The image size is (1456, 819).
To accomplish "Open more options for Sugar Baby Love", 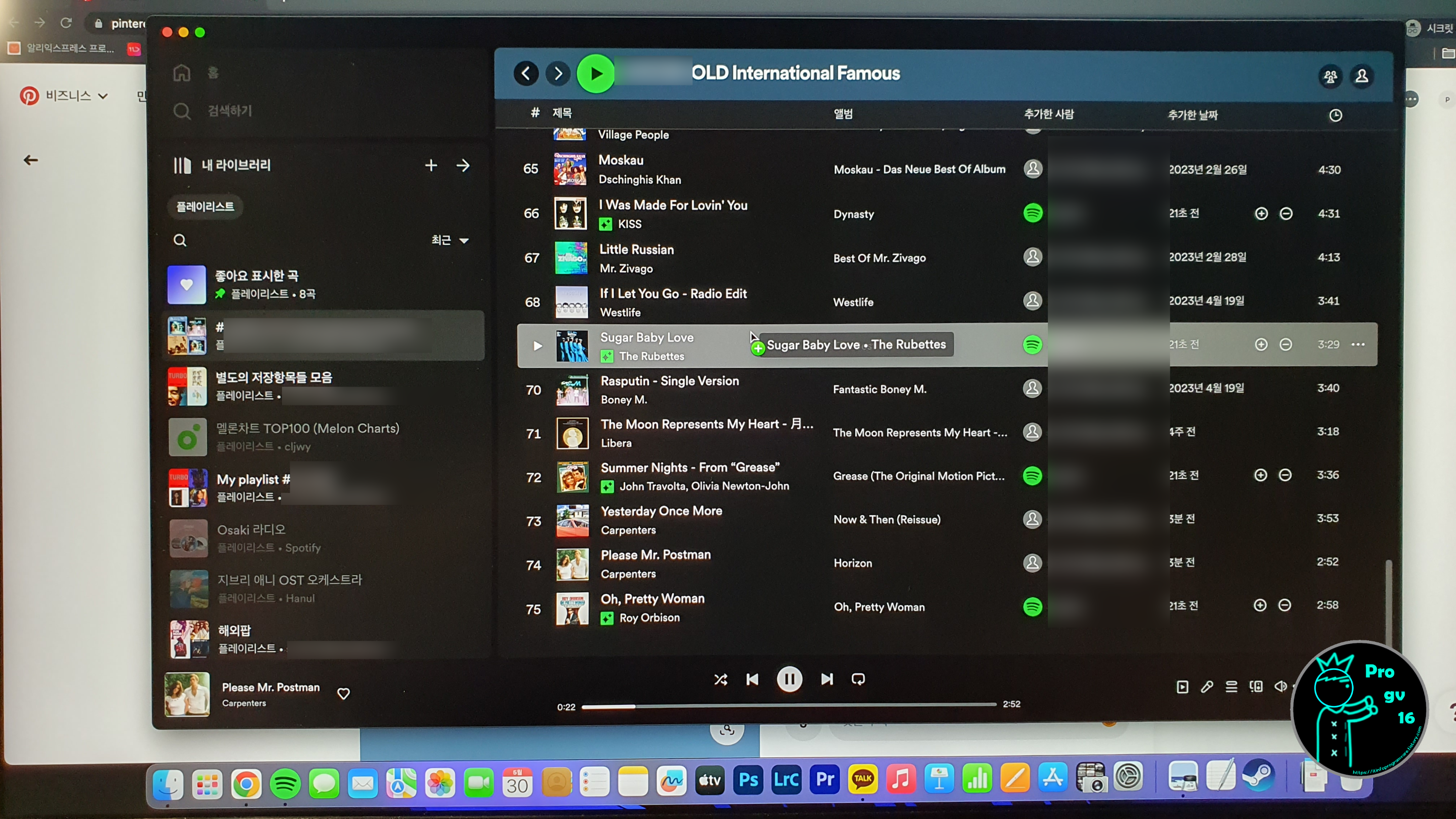I will coord(1357,344).
